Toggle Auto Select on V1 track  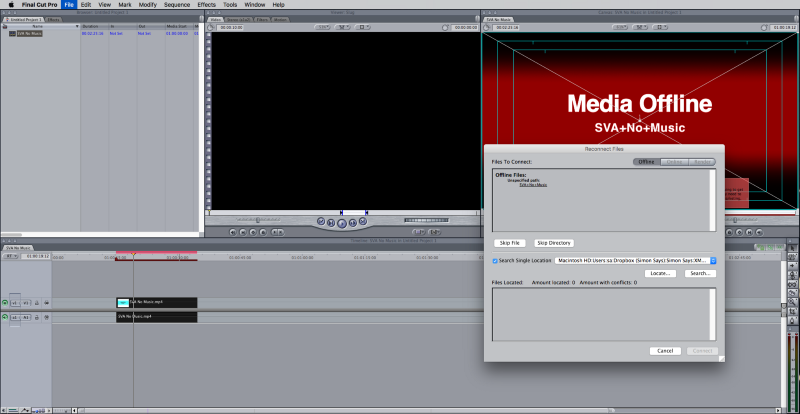(46, 303)
